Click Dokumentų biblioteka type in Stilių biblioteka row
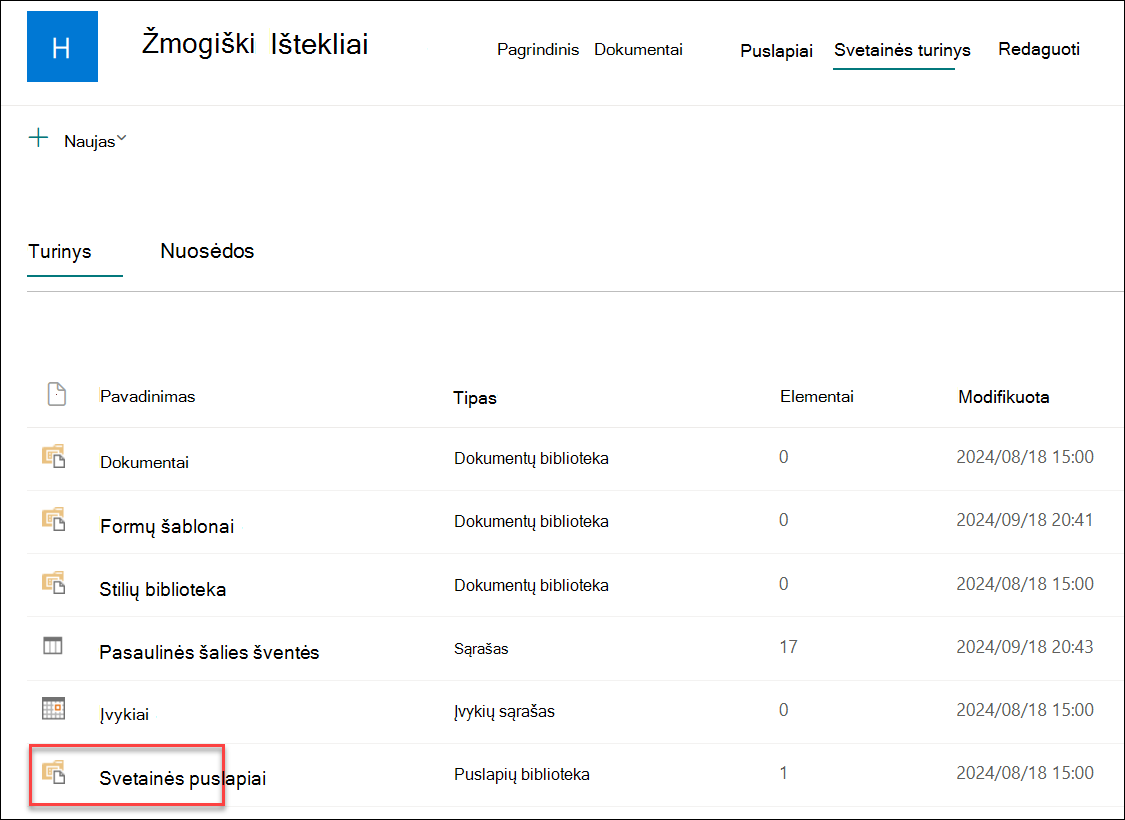Screen dimensions: 1125x820 (532, 585)
